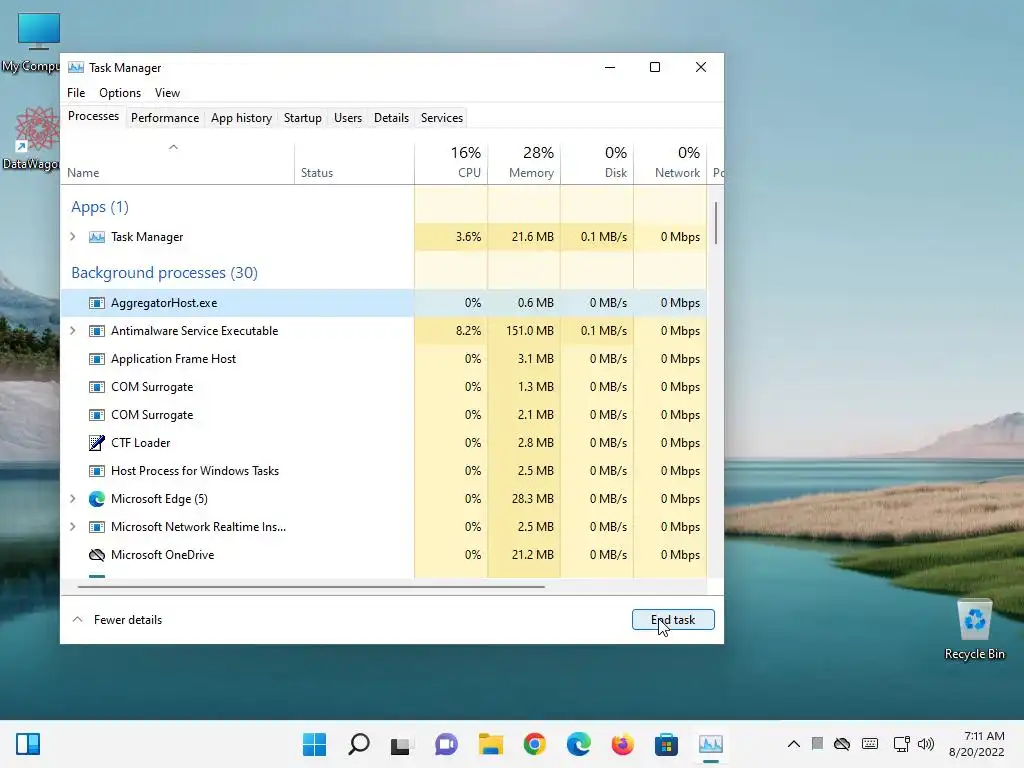Screen dimensions: 1024x768
Task: Open the Windows Start menu
Action: point(314,744)
